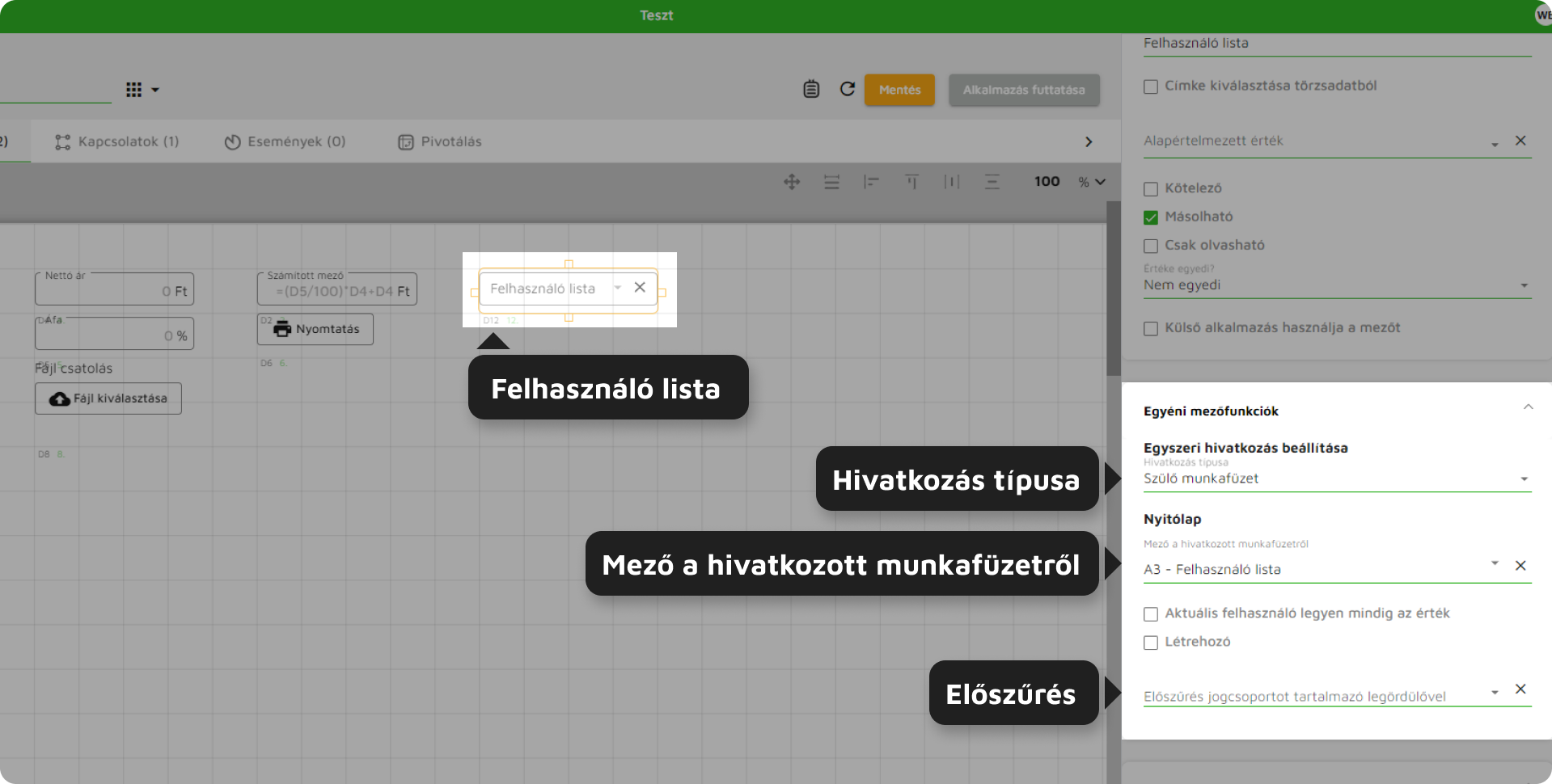Click the zoom value 100 field
This screenshot has width=1552, height=784.
click(1047, 182)
